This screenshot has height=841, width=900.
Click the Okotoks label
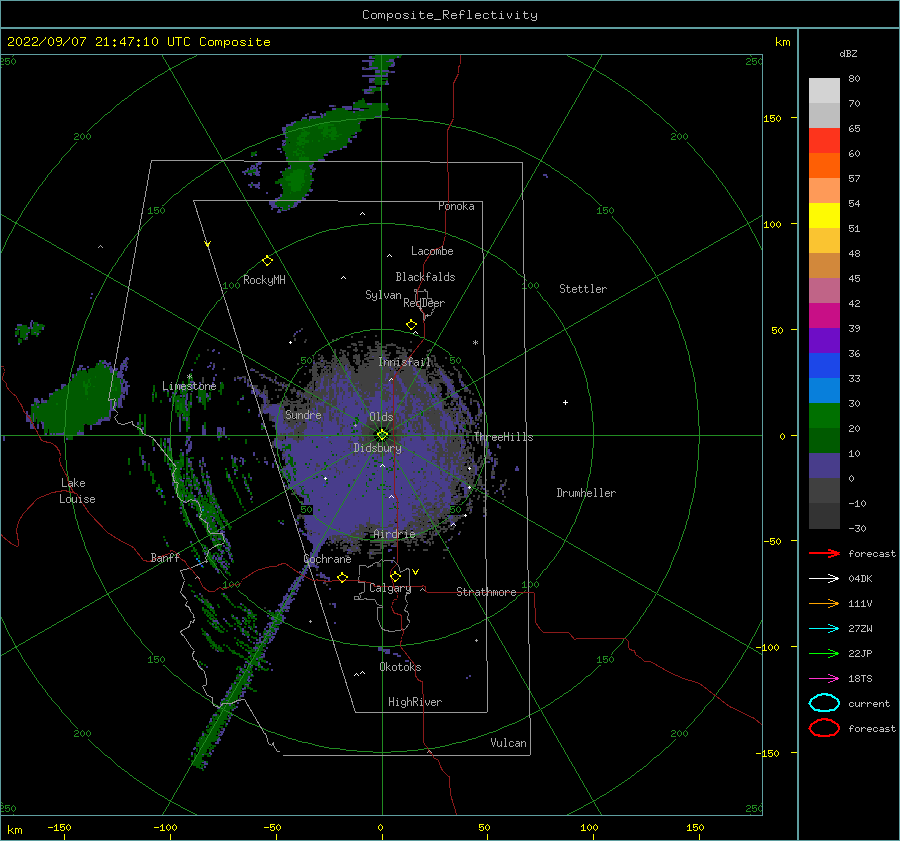point(400,667)
